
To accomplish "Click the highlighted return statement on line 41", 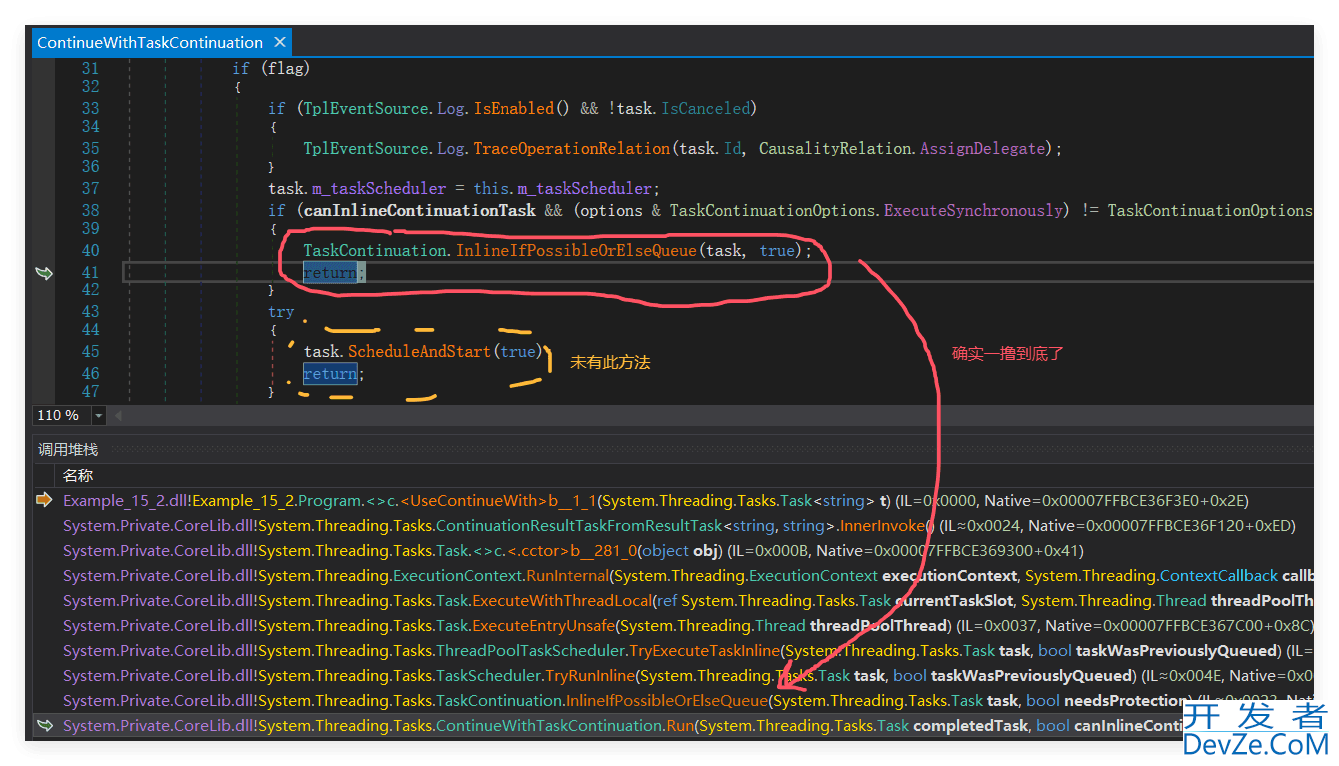I will click(335, 272).
